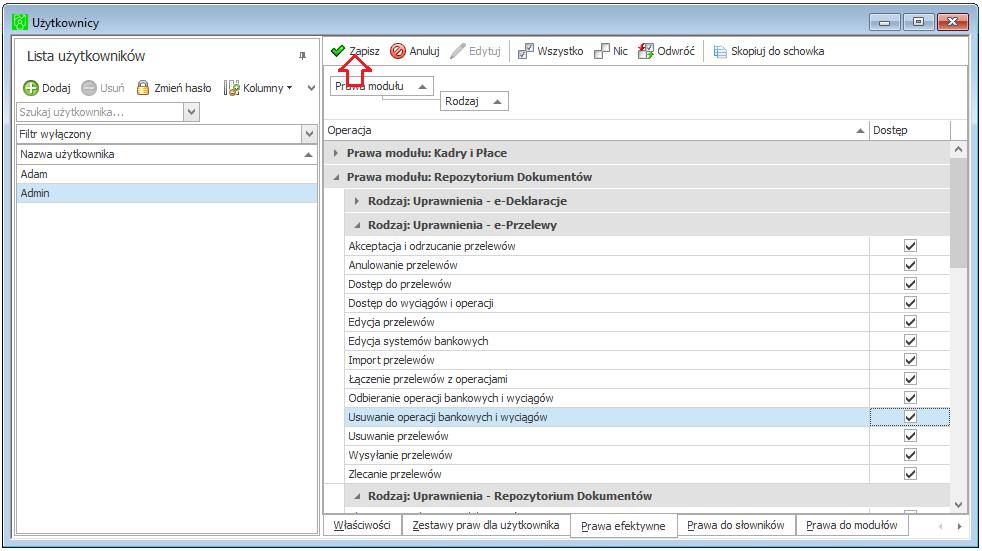Screen dimensions: 982x551
Task: Click the green Zapisz checkmark icon
Action: pos(338,51)
